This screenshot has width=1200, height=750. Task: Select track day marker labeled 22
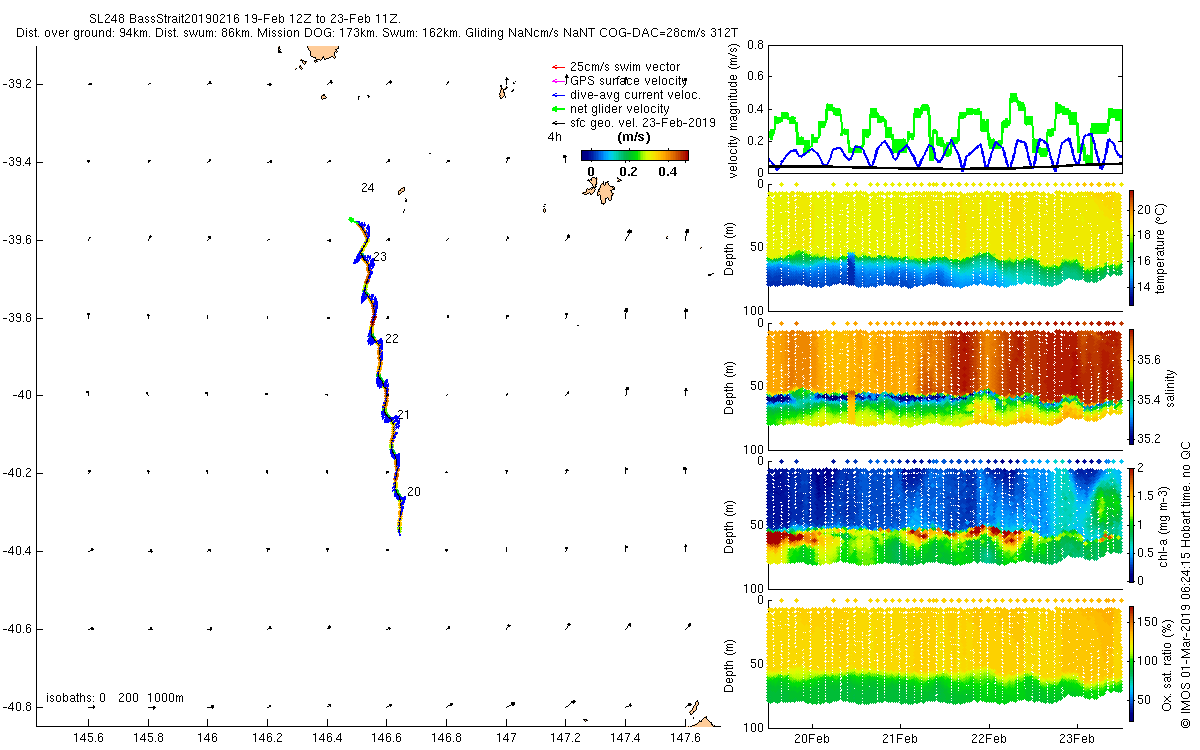pos(392,339)
